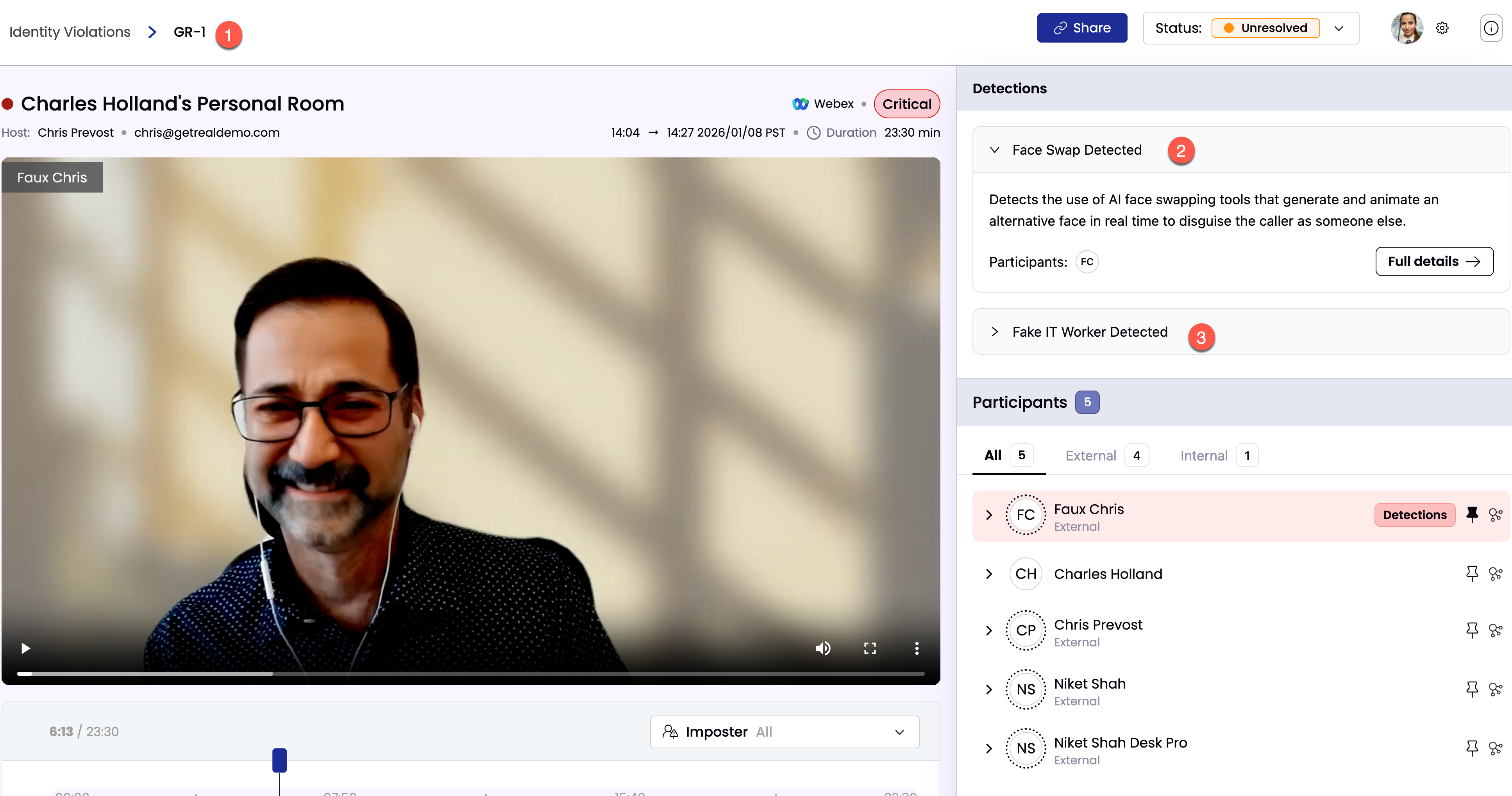The width and height of the screenshot is (1512, 796).
Task: Click the blue timeline playhead marker
Action: click(279, 760)
